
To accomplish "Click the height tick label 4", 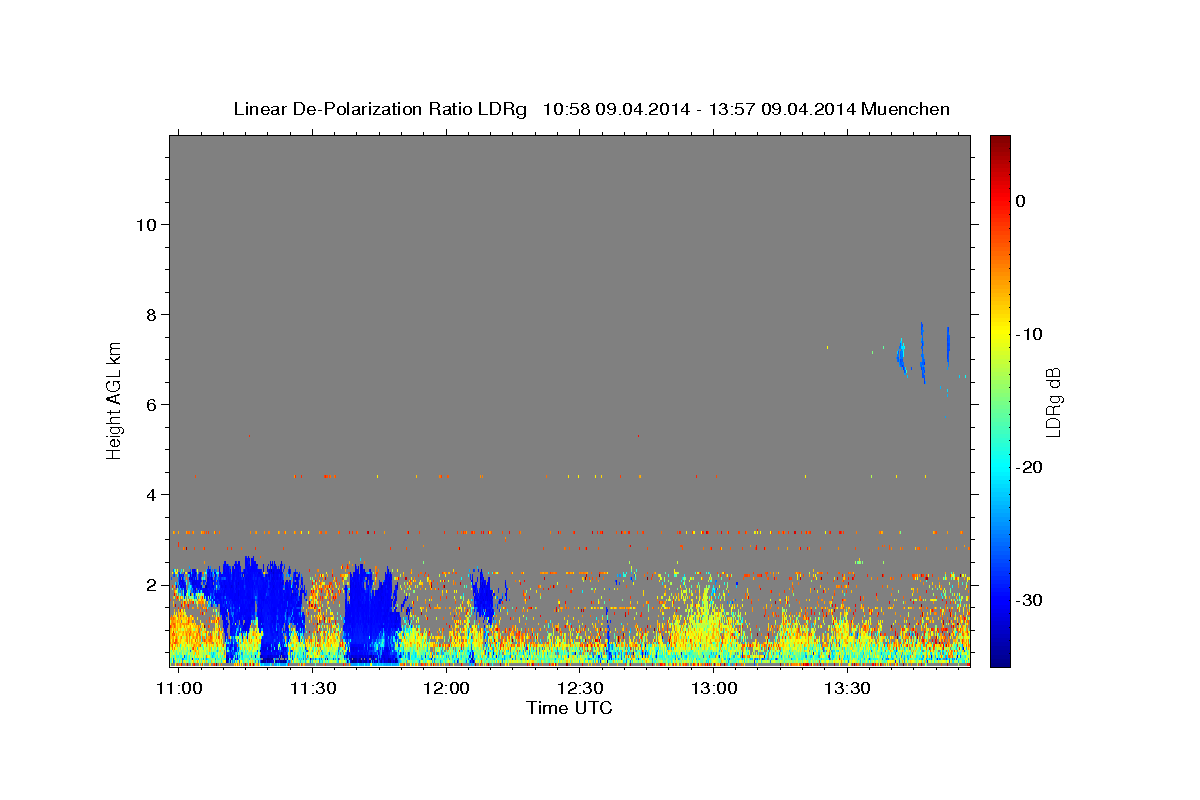I will pyautogui.click(x=152, y=495).
